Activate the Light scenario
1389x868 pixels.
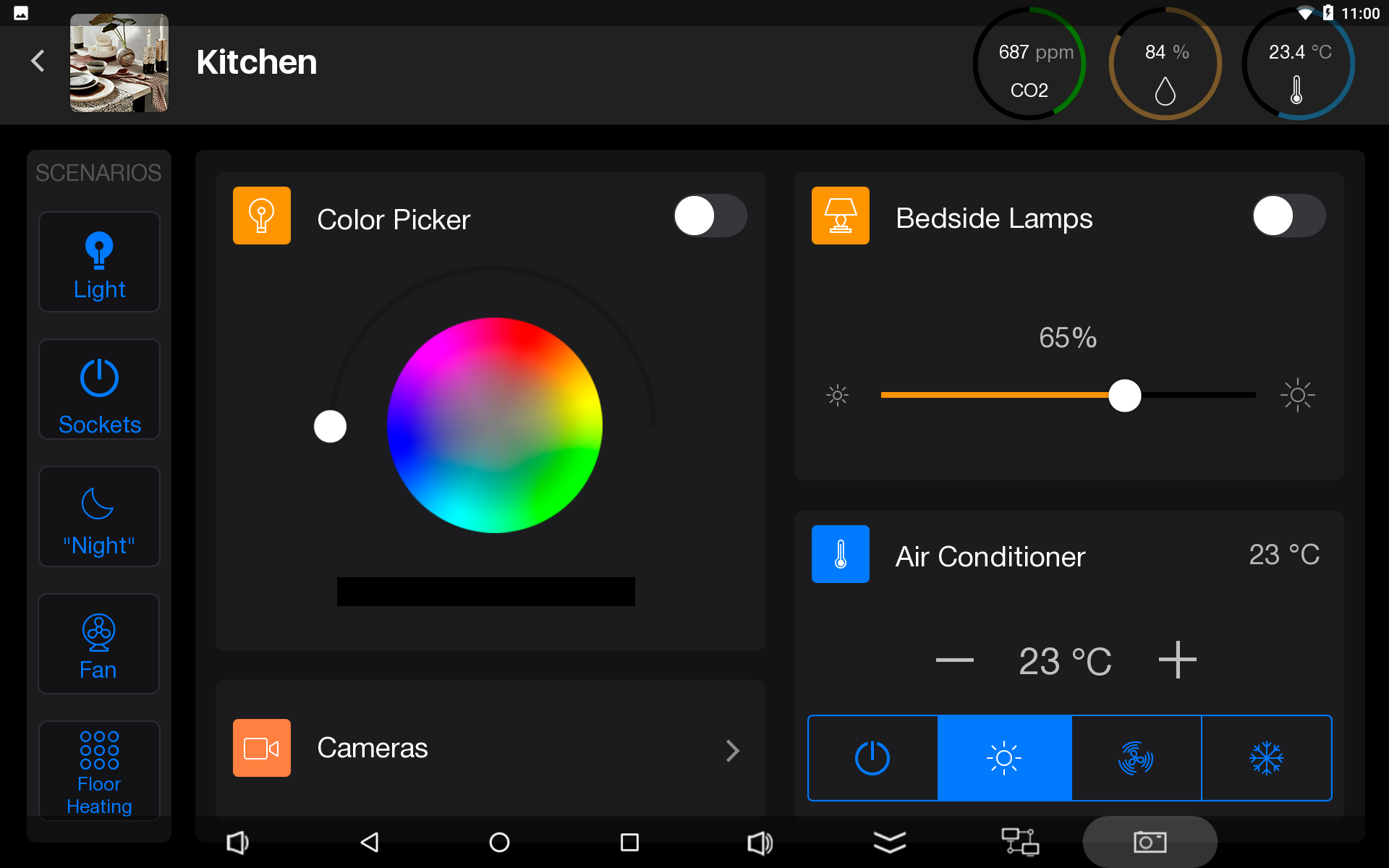(x=99, y=262)
